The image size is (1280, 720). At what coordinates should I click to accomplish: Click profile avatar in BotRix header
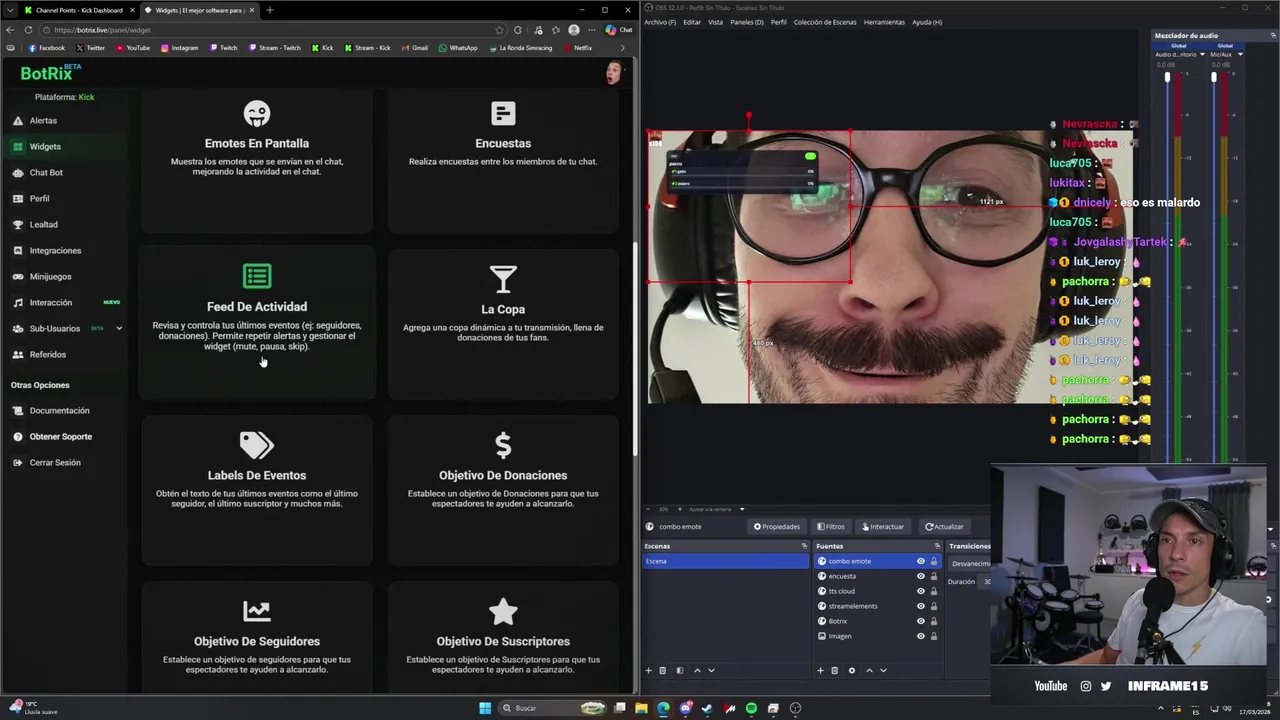(x=614, y=72)
